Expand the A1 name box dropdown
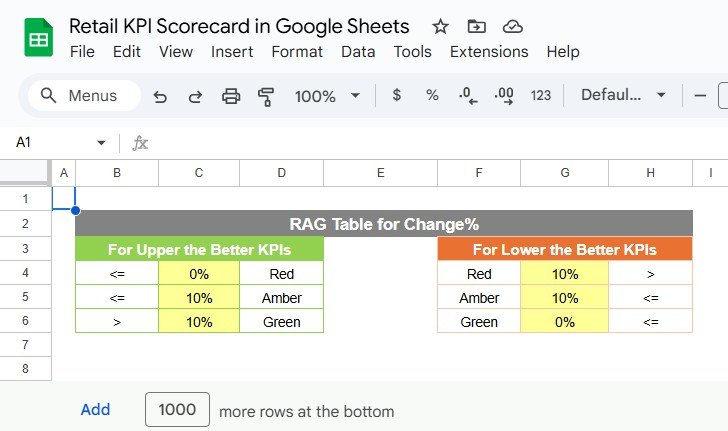Viewport: 728px width, 431px height. tap(101, 143)
